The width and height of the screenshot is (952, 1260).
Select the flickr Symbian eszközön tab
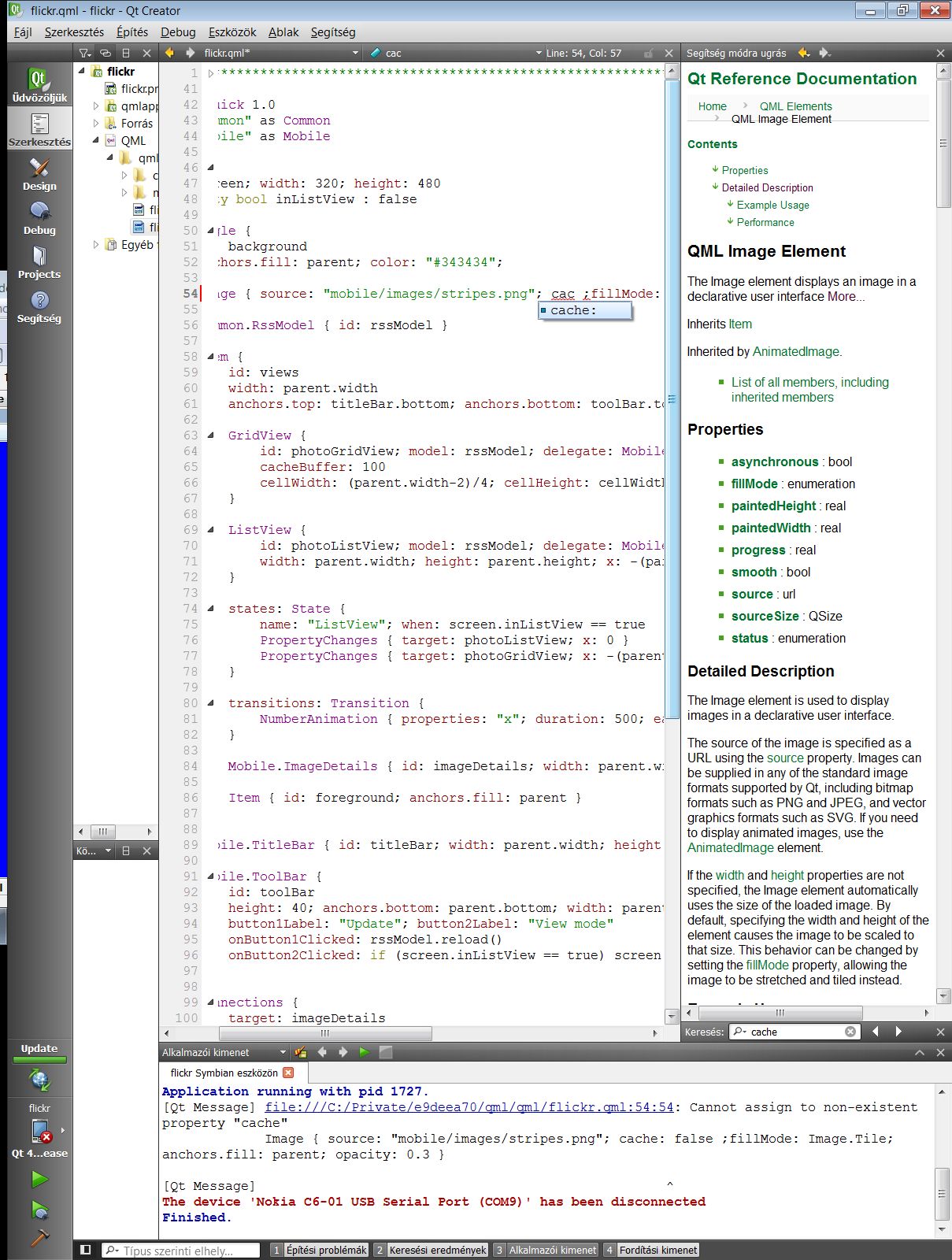(224, 1073)
